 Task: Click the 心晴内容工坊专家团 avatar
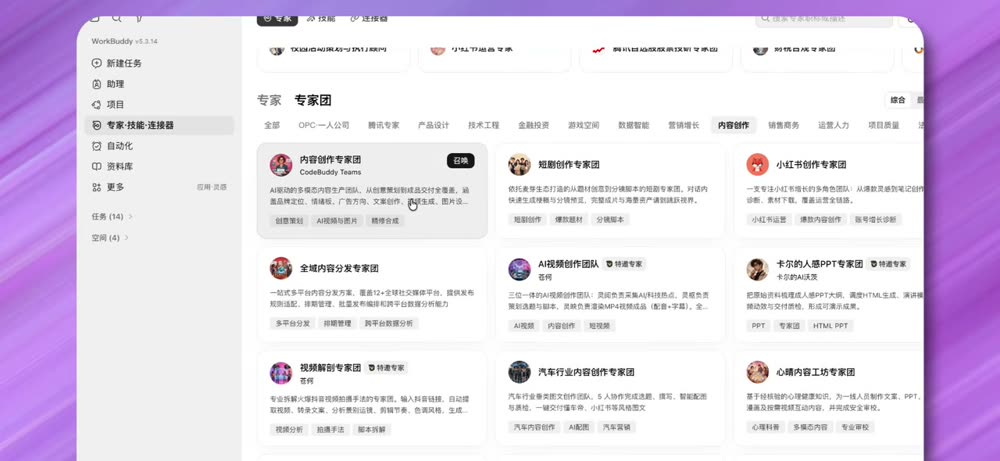click(758, 372)
